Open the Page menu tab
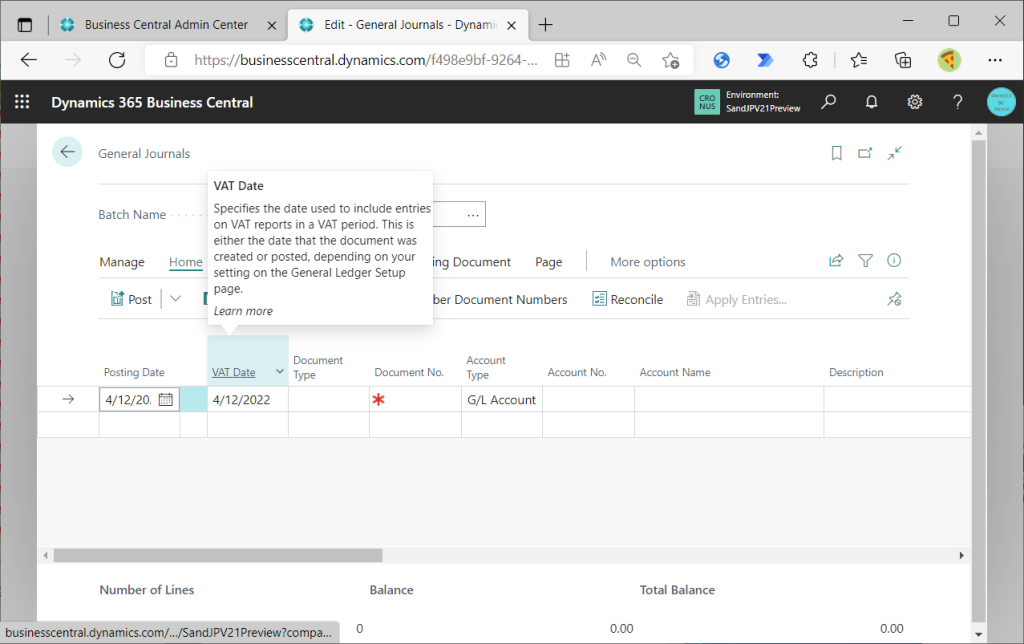Viewport: 1024px width, 644px height. click(x=548, y=262)
